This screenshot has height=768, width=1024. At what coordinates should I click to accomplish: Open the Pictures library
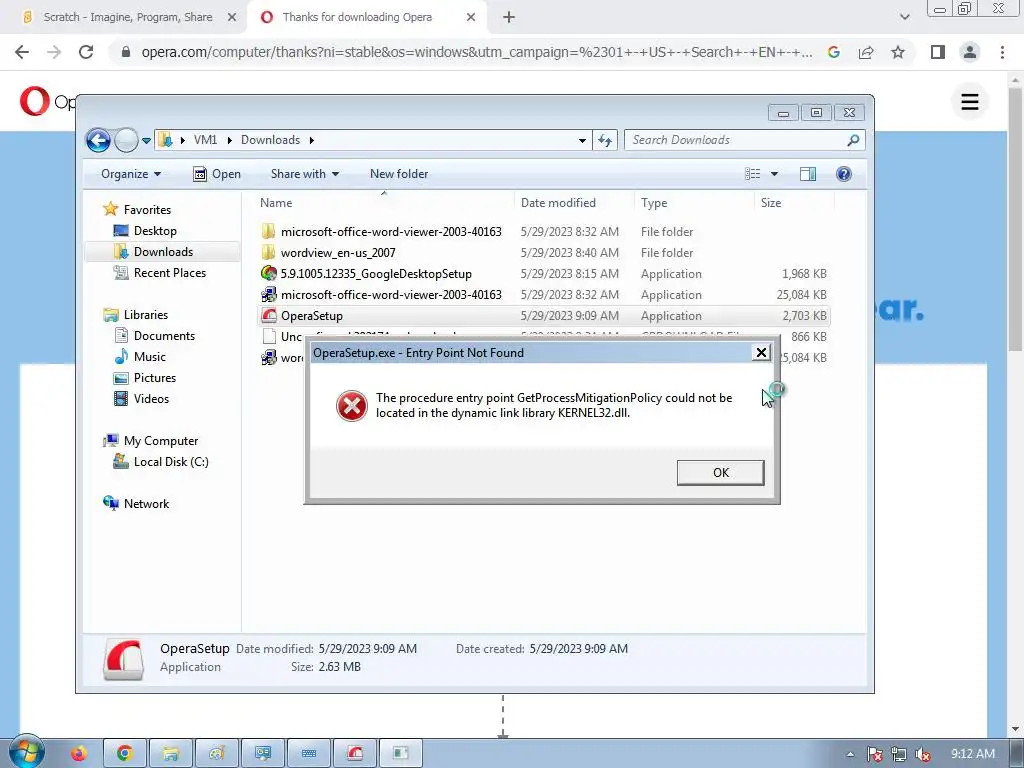click(154, 377)
